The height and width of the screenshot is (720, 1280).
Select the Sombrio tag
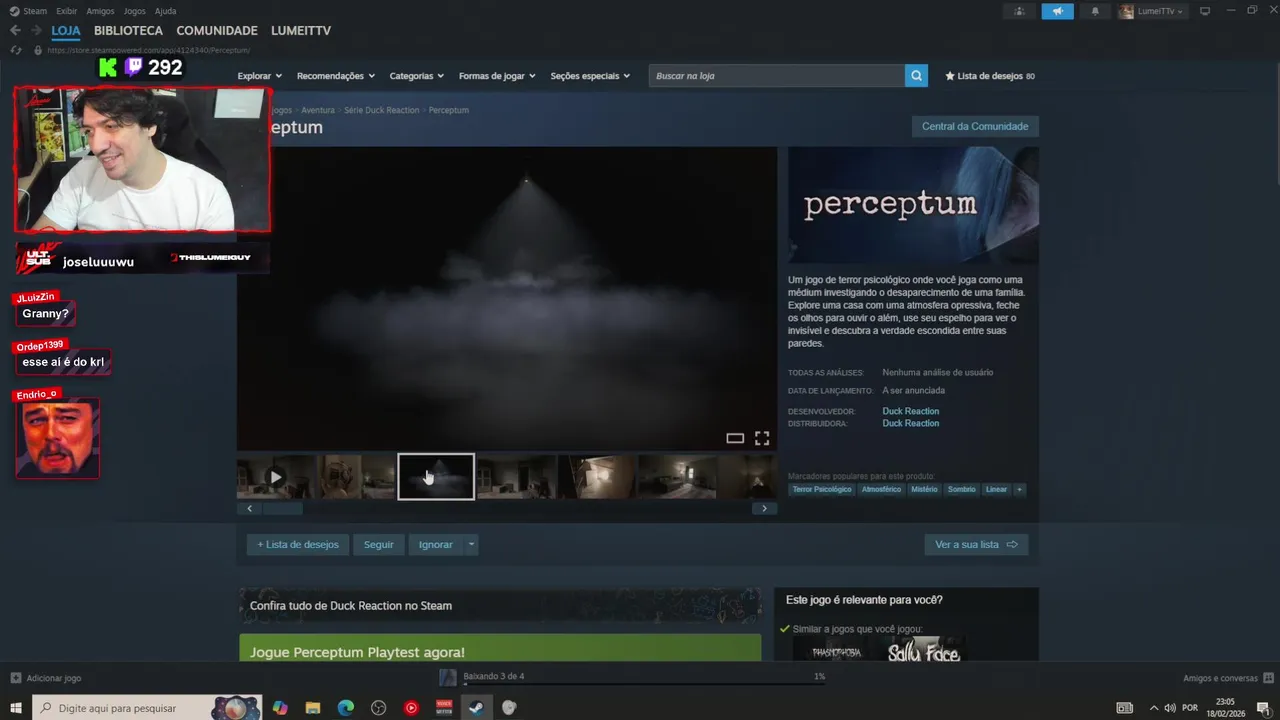point(962,489)
